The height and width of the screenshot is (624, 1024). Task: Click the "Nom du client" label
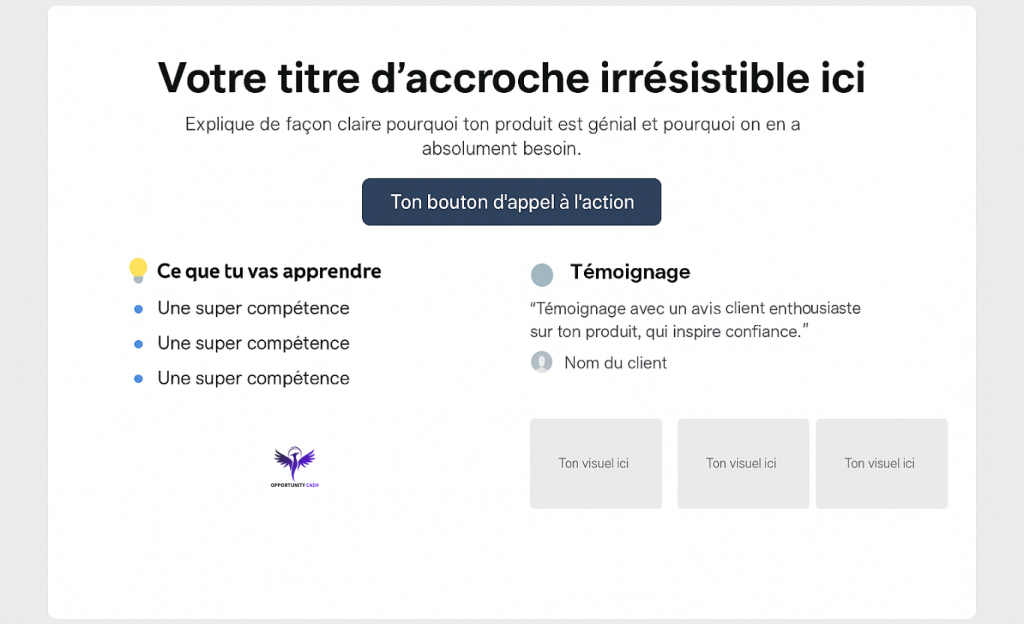tap(615, 363)
